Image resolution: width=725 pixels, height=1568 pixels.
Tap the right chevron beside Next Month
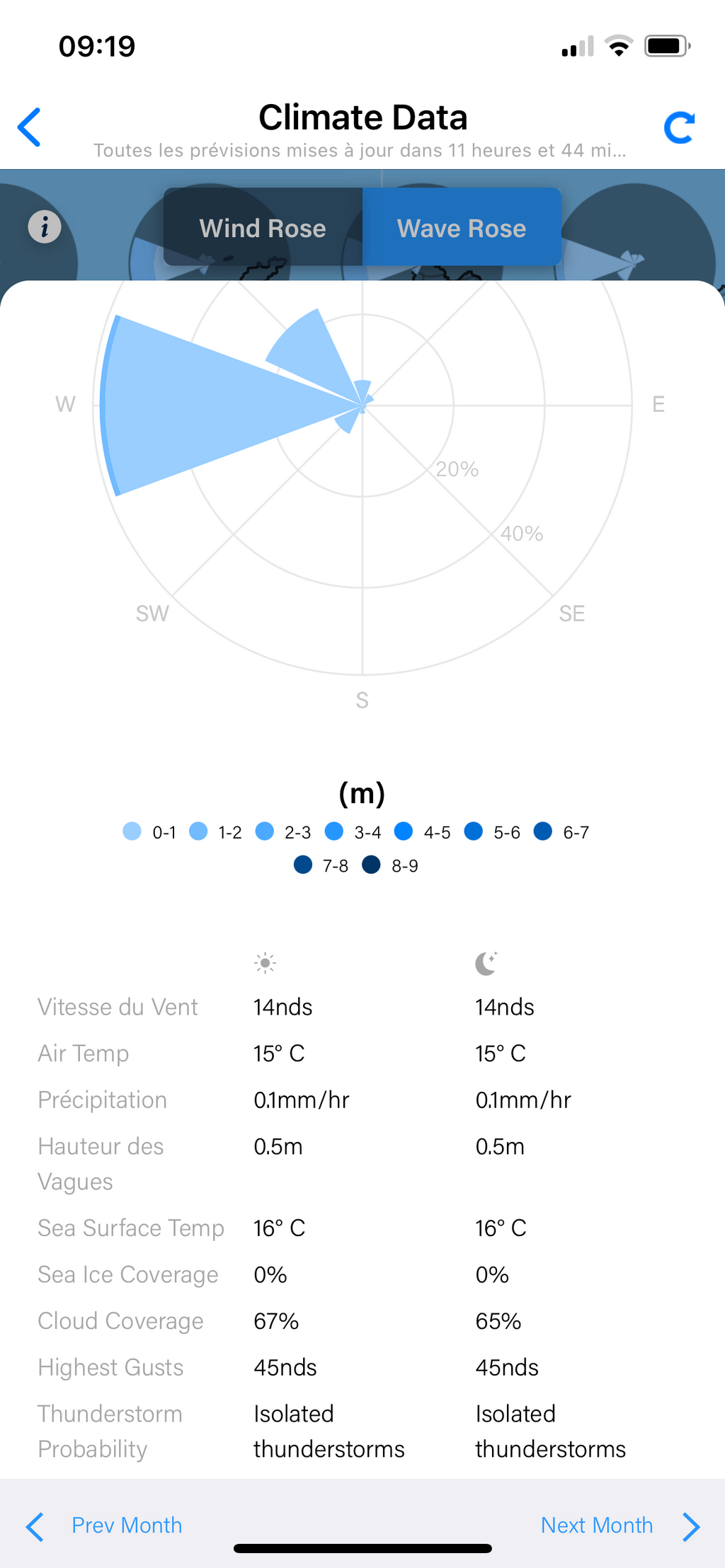click(x=692, y=1527)
